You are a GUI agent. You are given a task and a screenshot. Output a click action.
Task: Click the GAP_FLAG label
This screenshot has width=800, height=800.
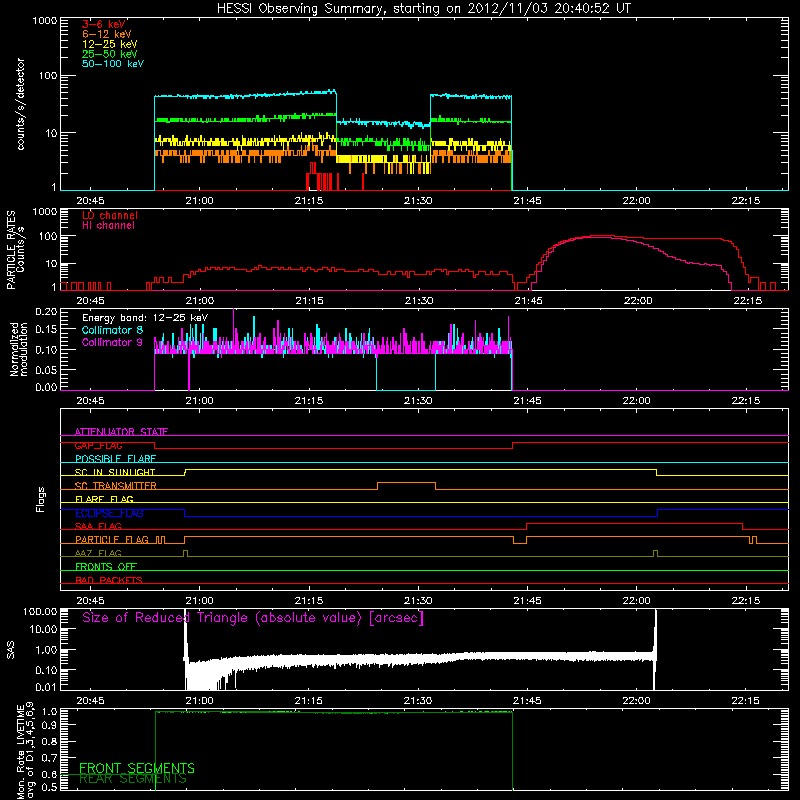pyautogui.click(x=98, y=445)
